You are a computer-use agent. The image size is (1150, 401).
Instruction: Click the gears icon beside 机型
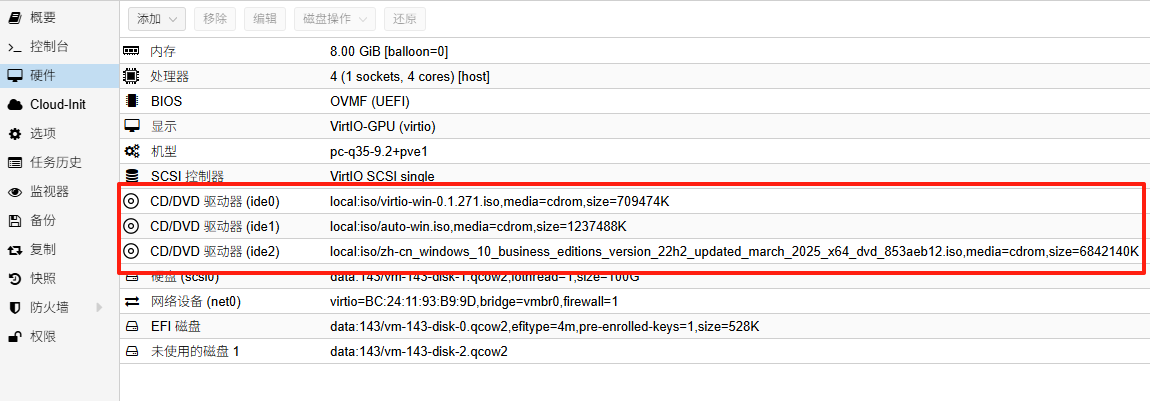[131, 151]
